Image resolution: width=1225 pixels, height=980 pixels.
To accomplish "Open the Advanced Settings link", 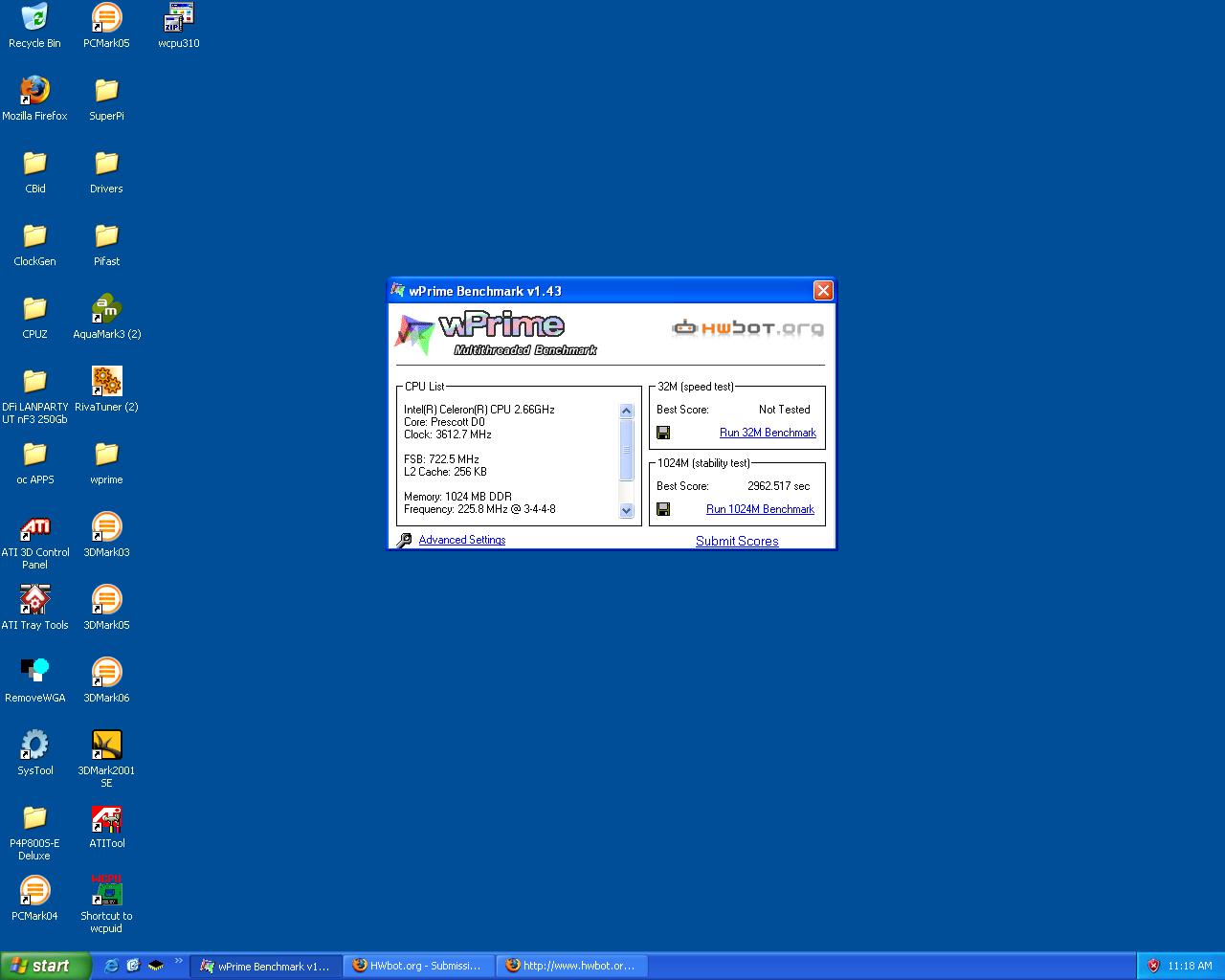I will 461,540.
